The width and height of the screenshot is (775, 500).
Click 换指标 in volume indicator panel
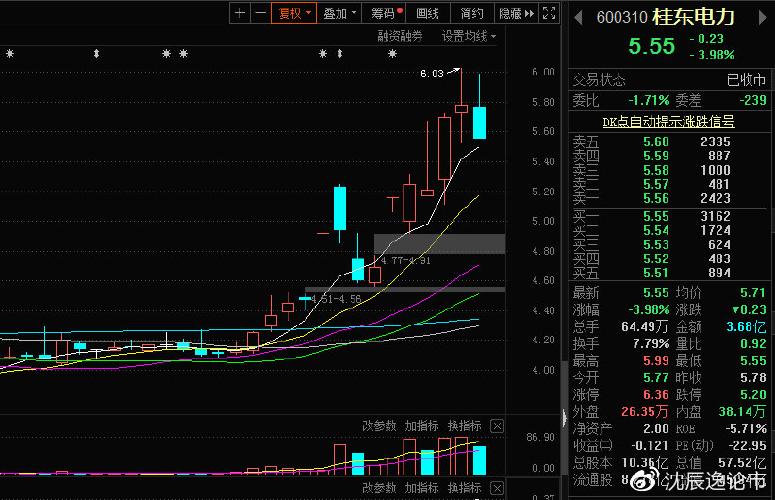465,426
